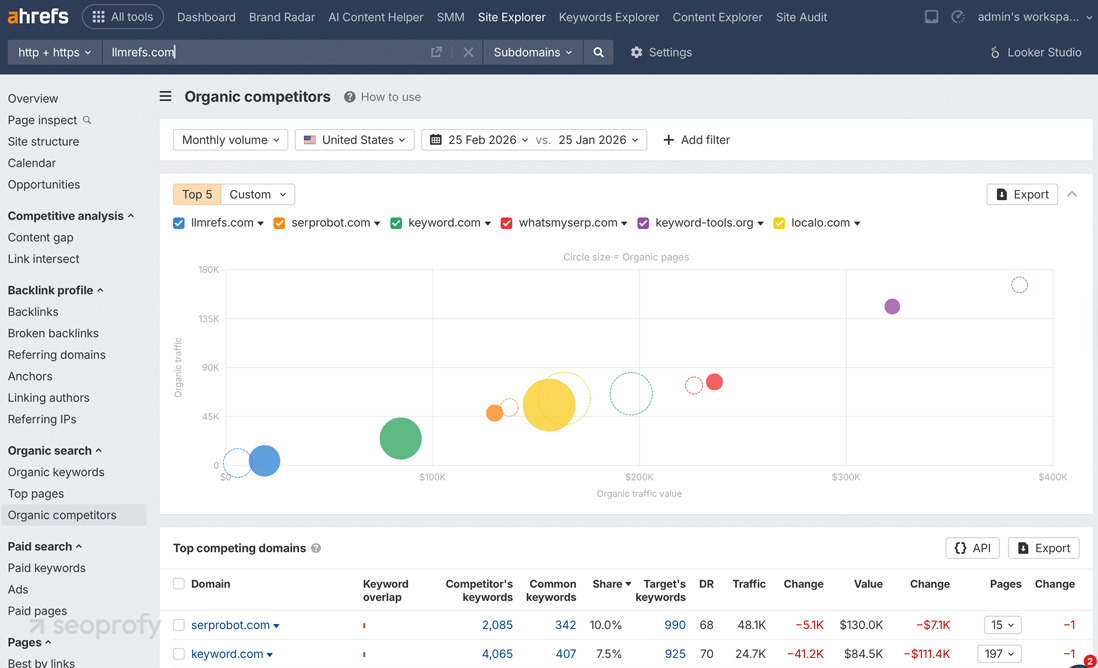Click the Ahrefs logo
The width and height of the screenshot is (1098, 668).
[38, 16]
